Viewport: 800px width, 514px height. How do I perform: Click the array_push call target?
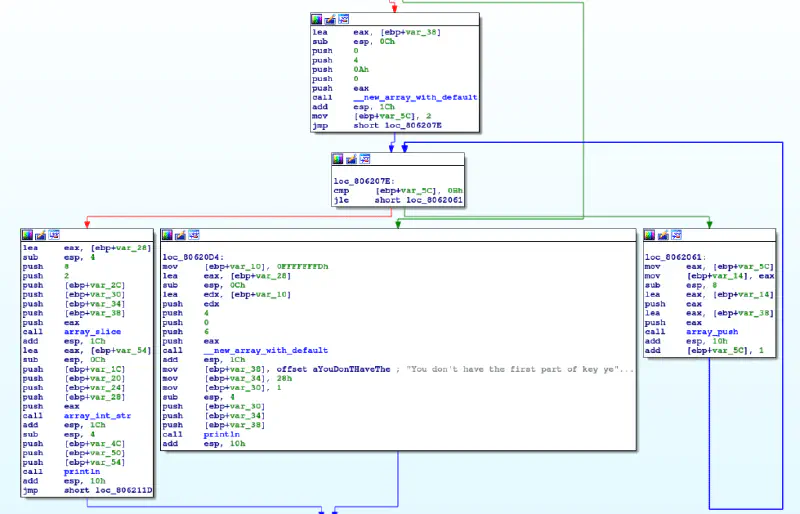coord(710,331)
